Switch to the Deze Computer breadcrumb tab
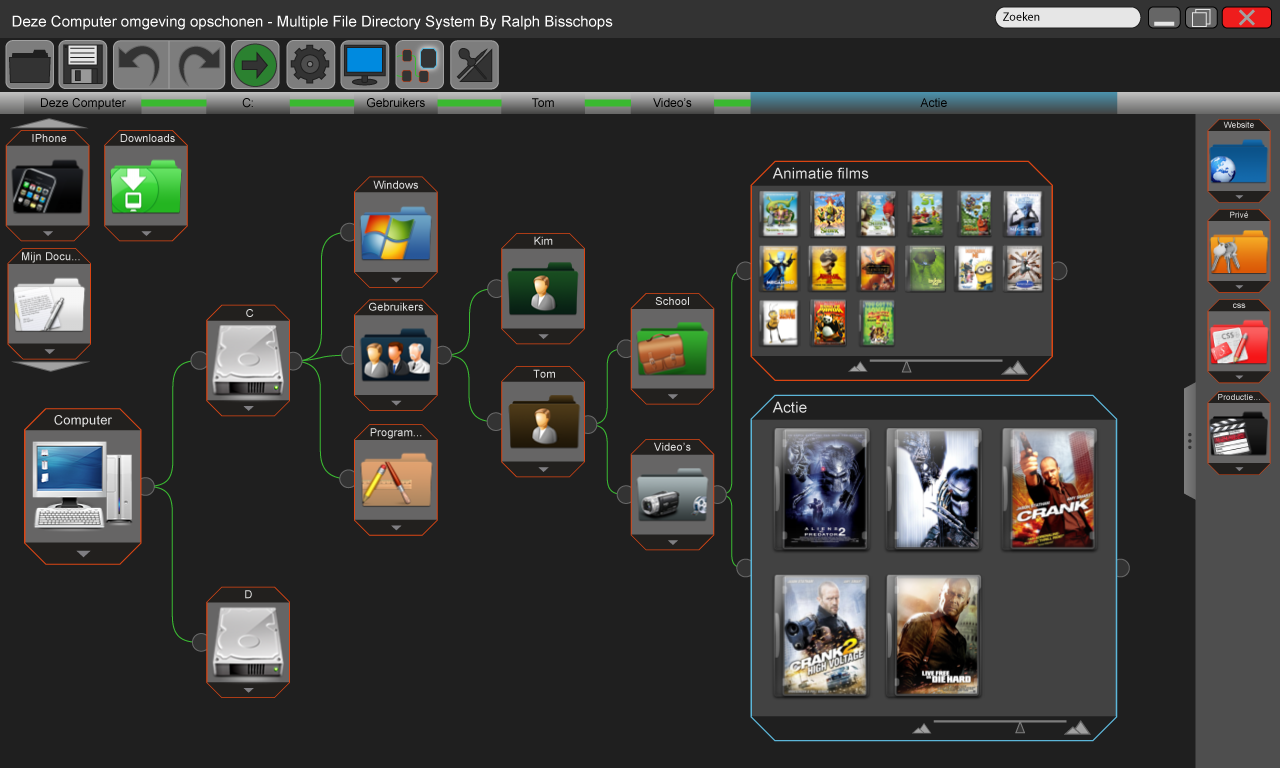Screen dimensions: 1280x768 tap(81, 102)
